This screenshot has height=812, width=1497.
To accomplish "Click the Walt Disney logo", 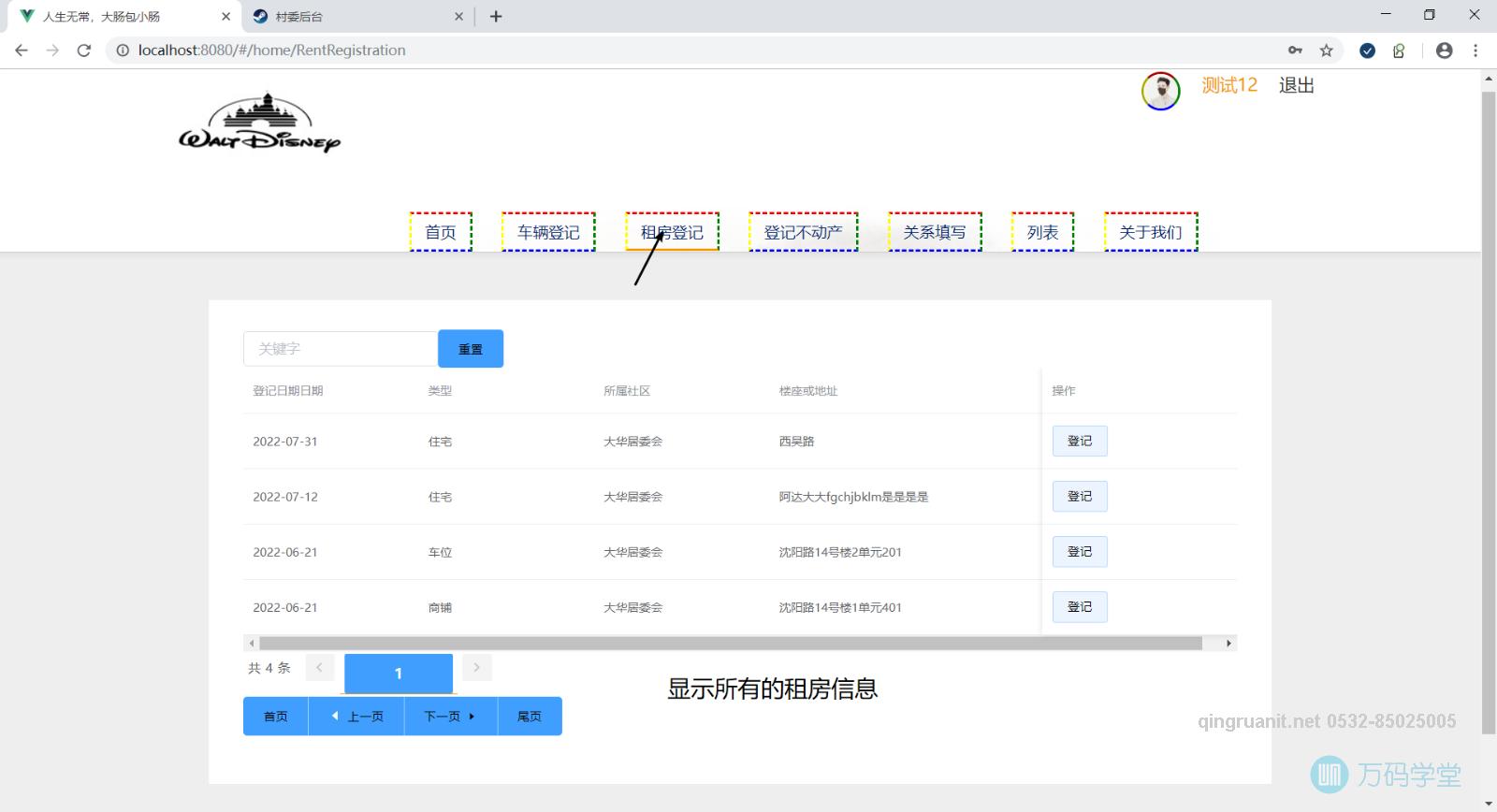I will (259, 123).
